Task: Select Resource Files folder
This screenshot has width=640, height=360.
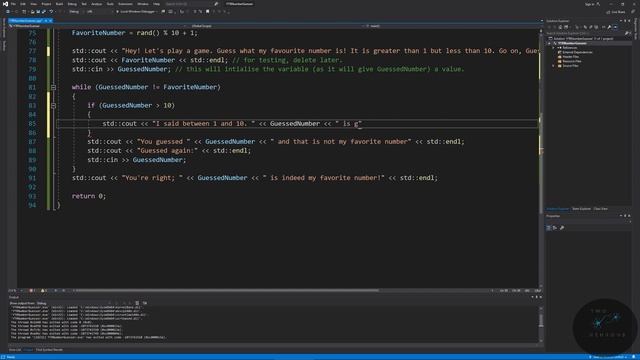Action: tap(572, 61)
